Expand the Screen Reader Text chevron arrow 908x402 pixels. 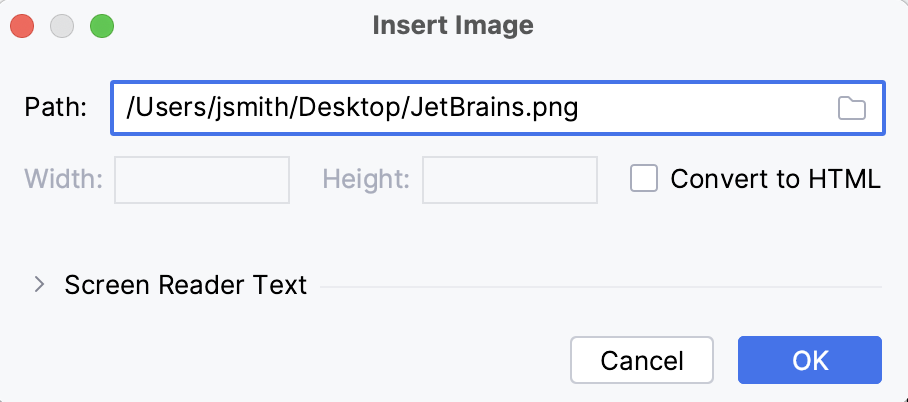tap(39, 285)
